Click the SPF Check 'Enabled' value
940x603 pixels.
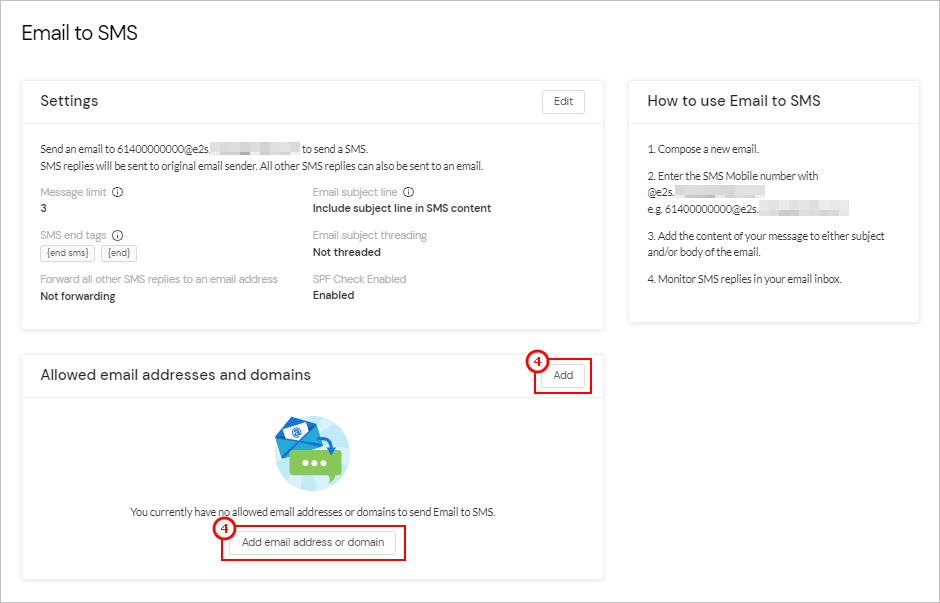coord(333,296)
